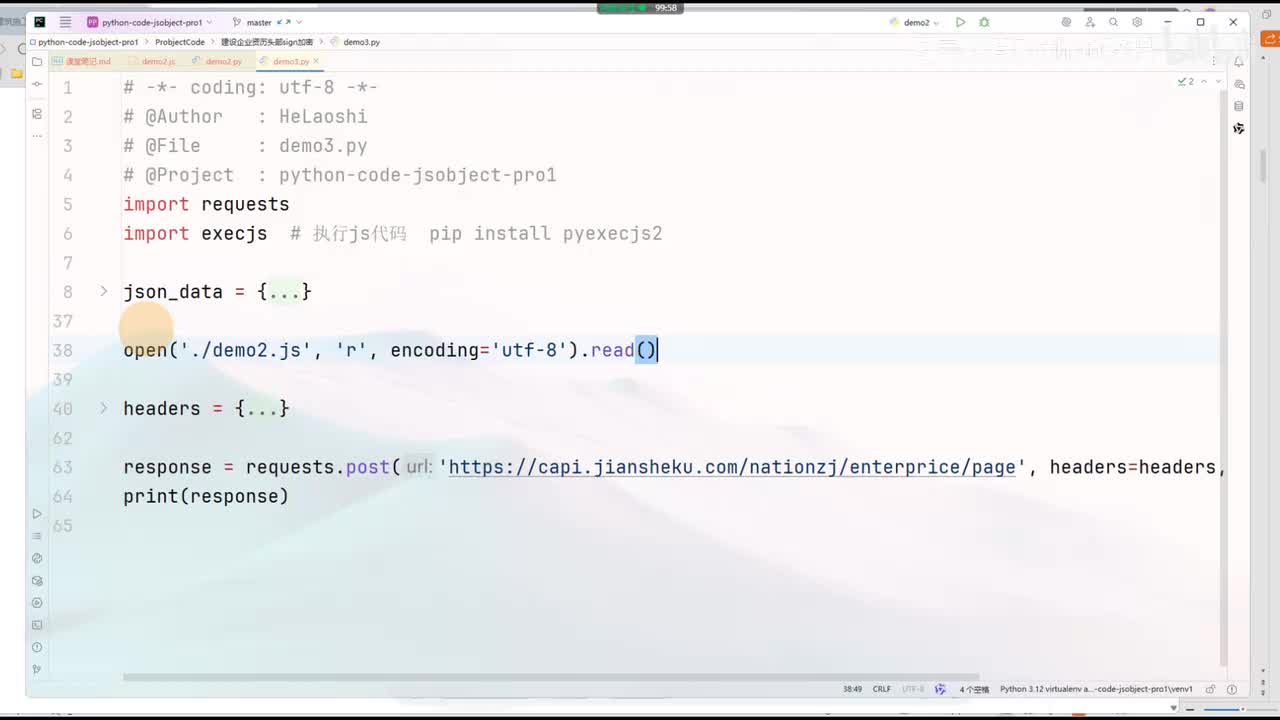
Task: Open the demo2 run configuration dropdown
Action: coord(915,22)
